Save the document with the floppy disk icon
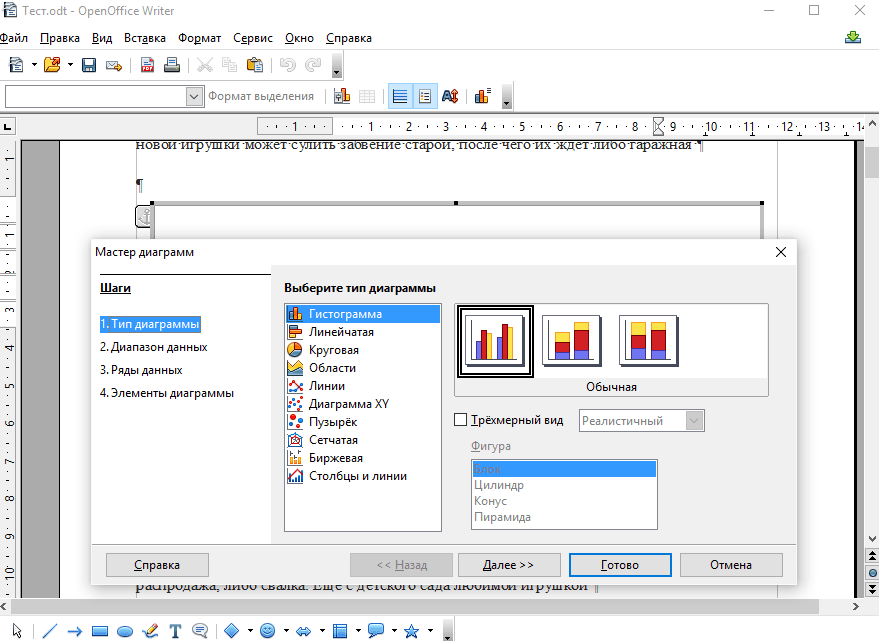 [x=89, y=65]
